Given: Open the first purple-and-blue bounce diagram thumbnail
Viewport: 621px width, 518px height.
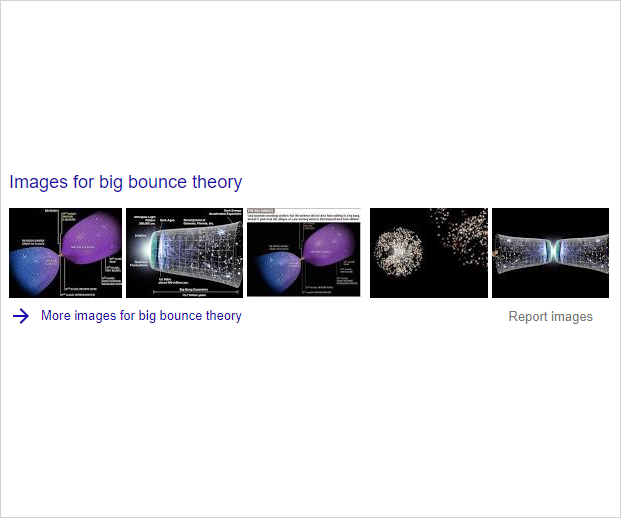Looking at the screenshot, I should (x=65, y=253).
